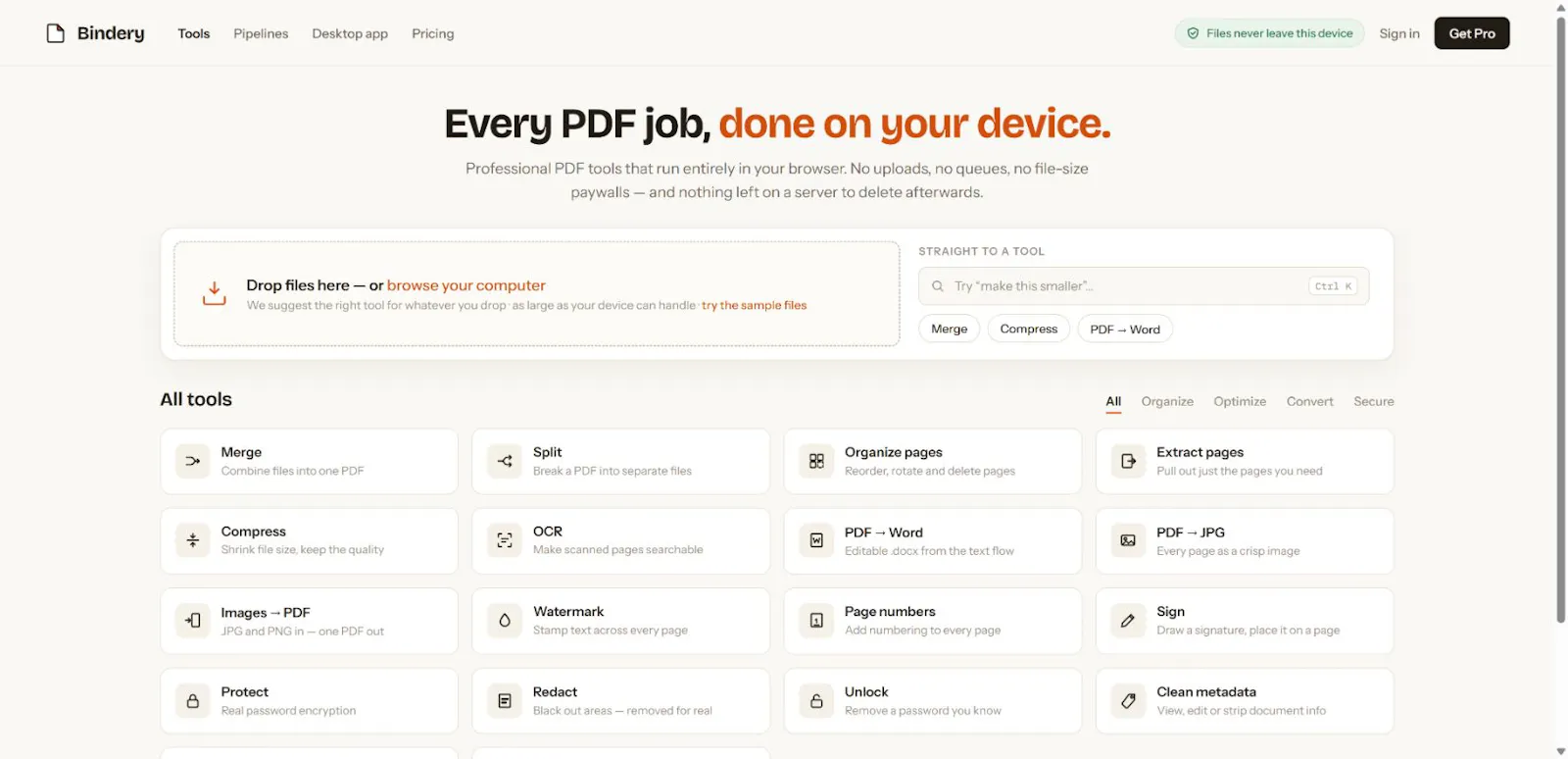Filter tools by Organize
The width and height of the screenshot is (1568, 759).
1167,401
